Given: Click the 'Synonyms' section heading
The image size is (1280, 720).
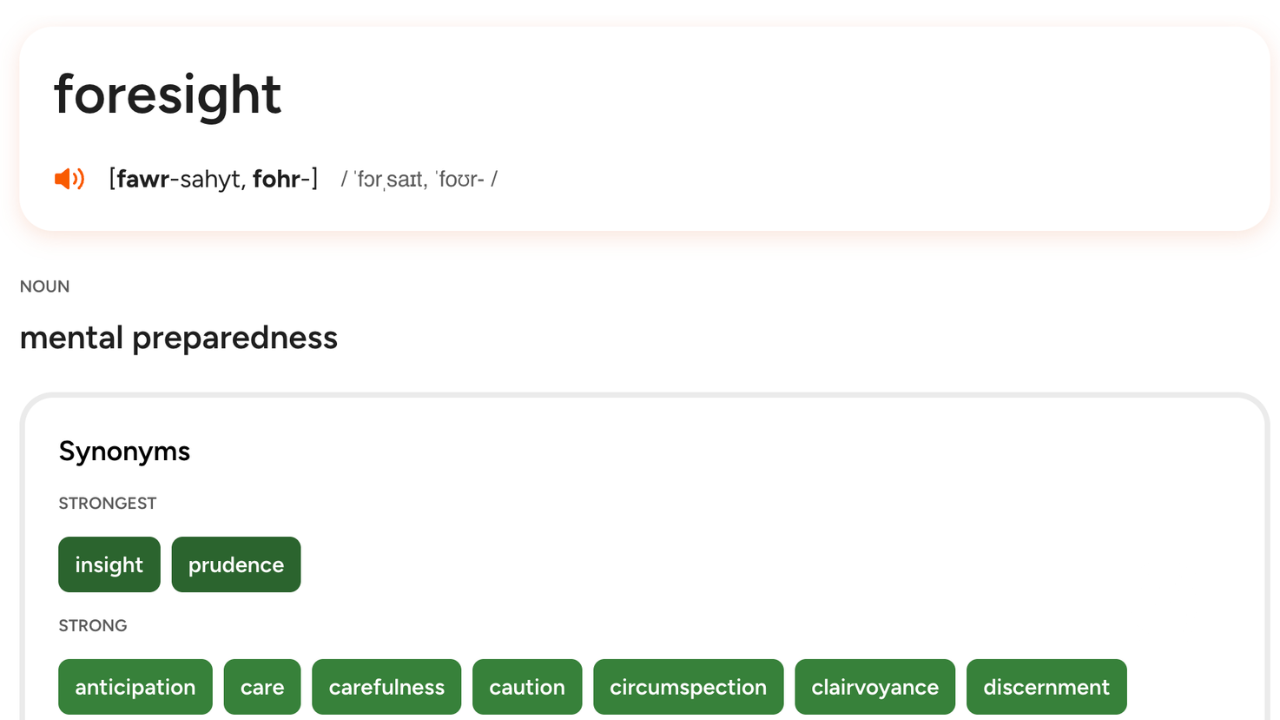Looking at the screenshot, I should pos(124,451).
